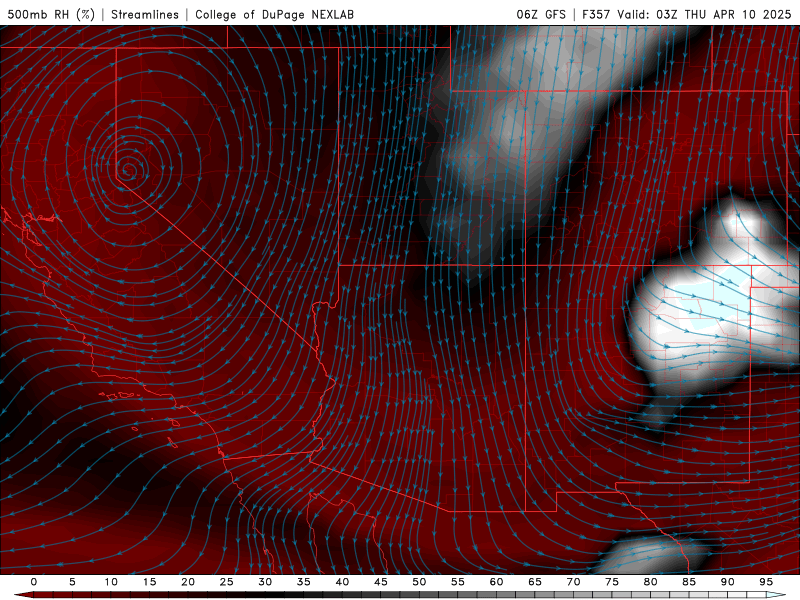
Task: Click the 80 label on the colorbar
Action: (650, 582)
